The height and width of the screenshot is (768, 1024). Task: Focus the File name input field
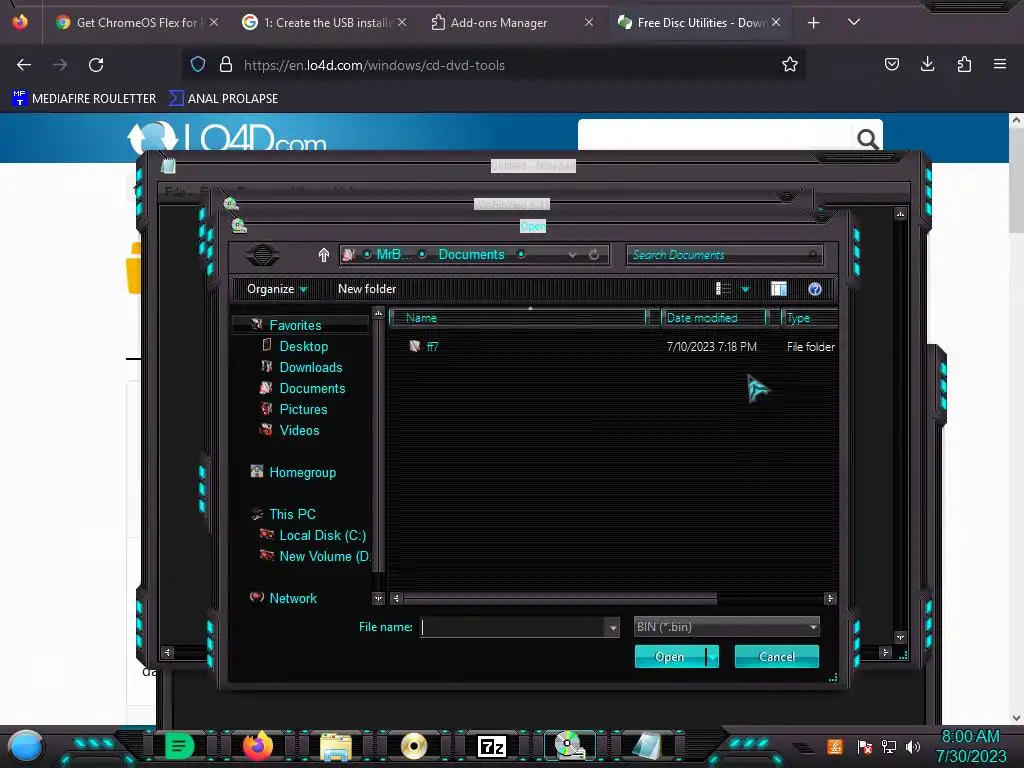point(513,627)
